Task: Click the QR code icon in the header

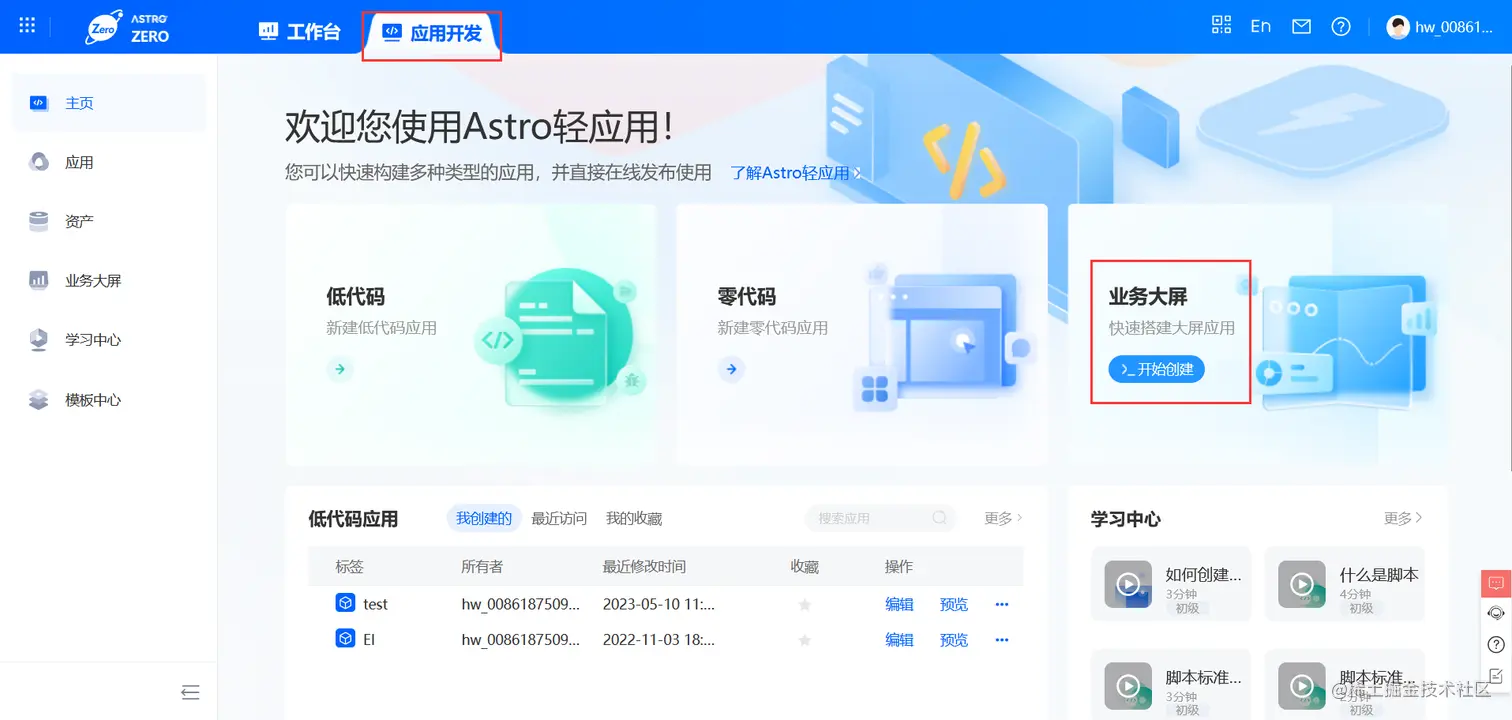Action: pos(1221,25)
